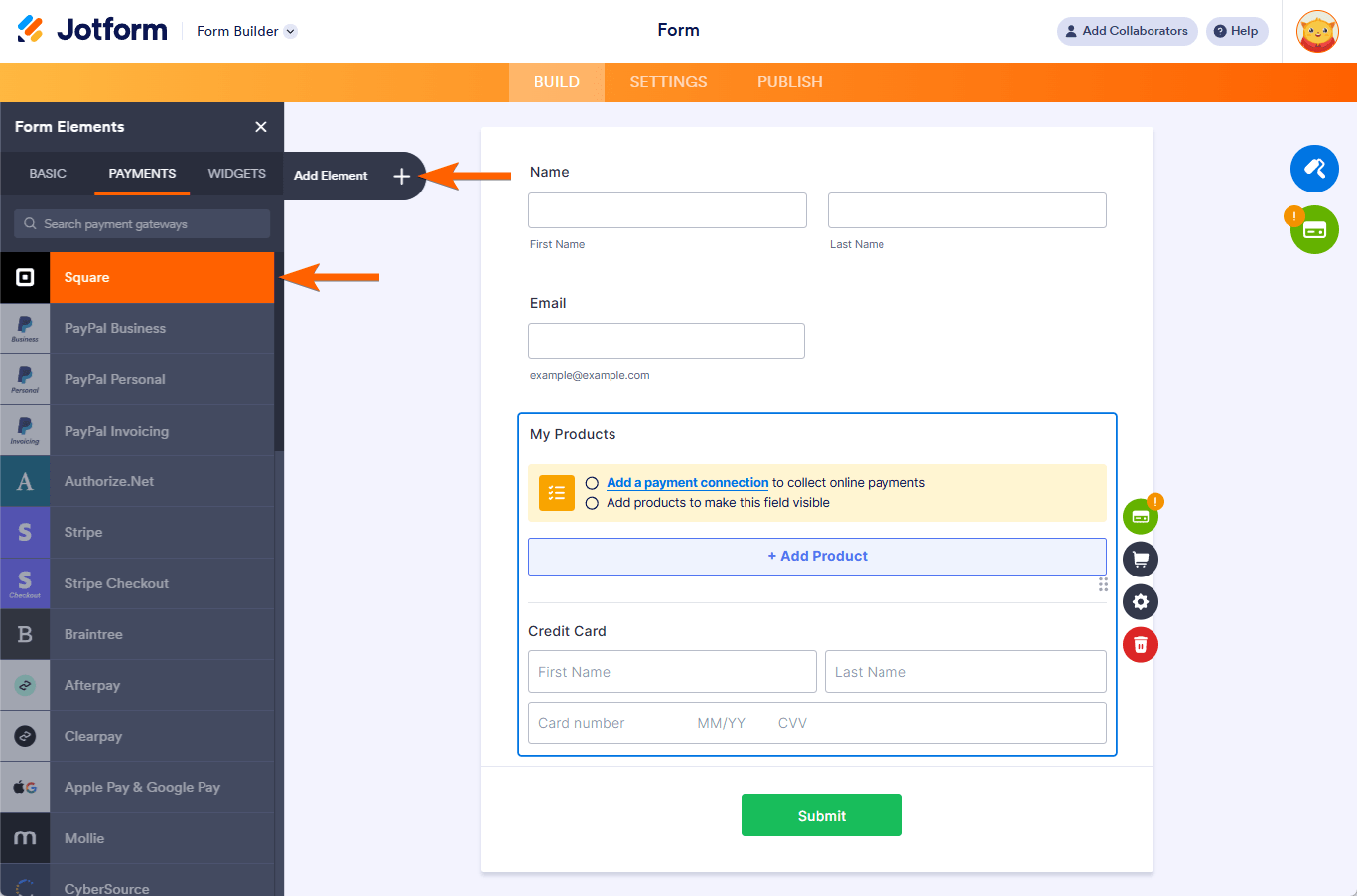Click Credit Card First Name field
The image size is (1357, 896).
coord(672,672)
